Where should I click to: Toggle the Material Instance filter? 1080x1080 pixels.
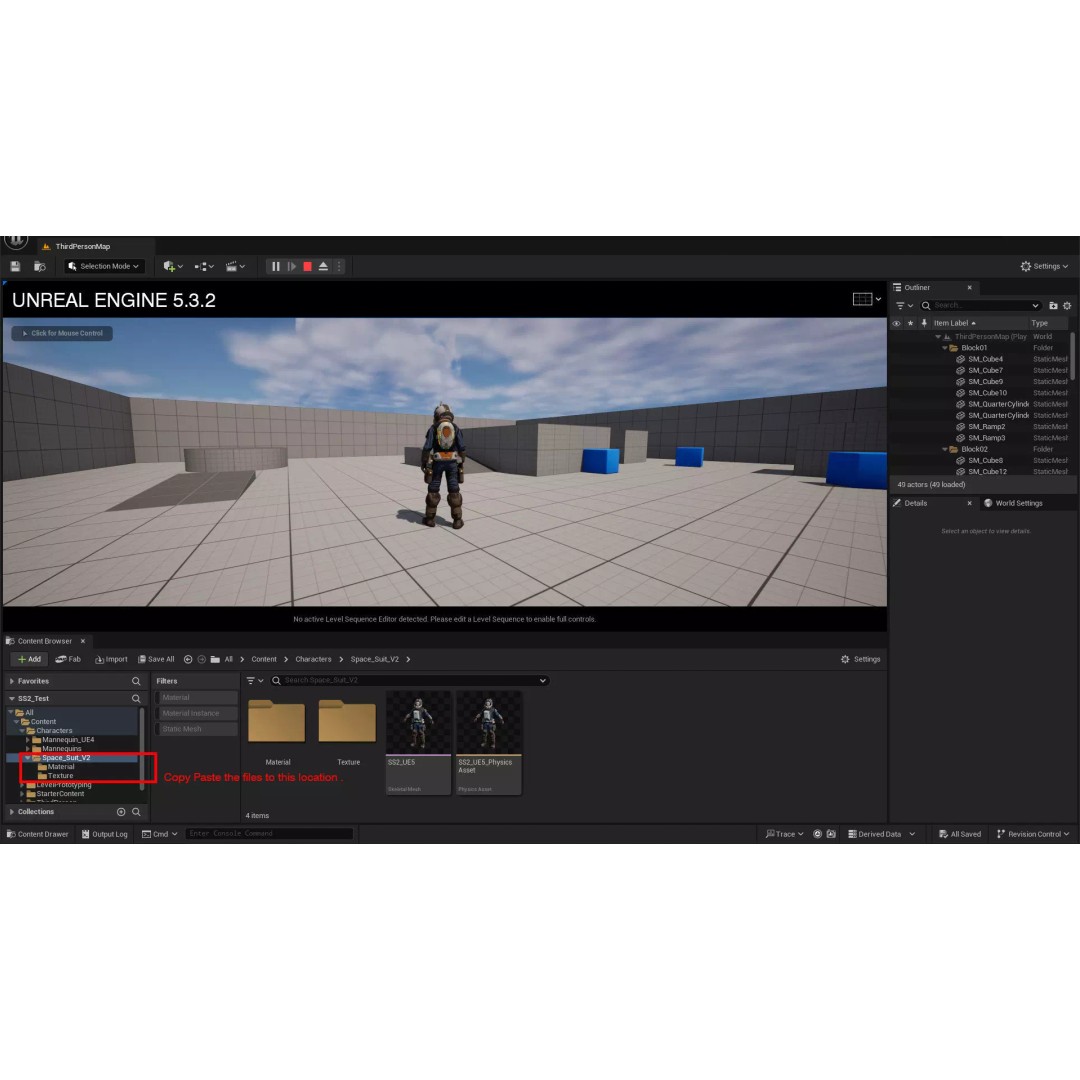tap(196, 714)
